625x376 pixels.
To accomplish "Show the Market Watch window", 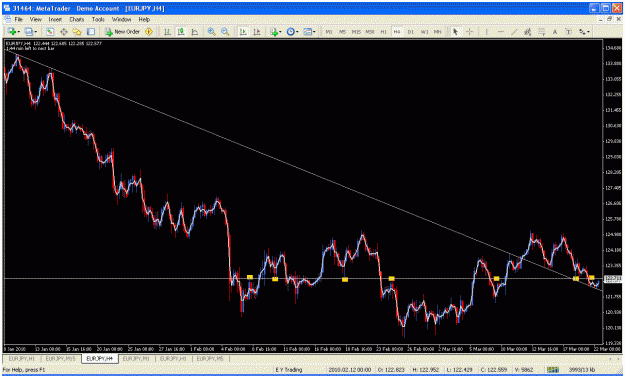I will (50, 31).
